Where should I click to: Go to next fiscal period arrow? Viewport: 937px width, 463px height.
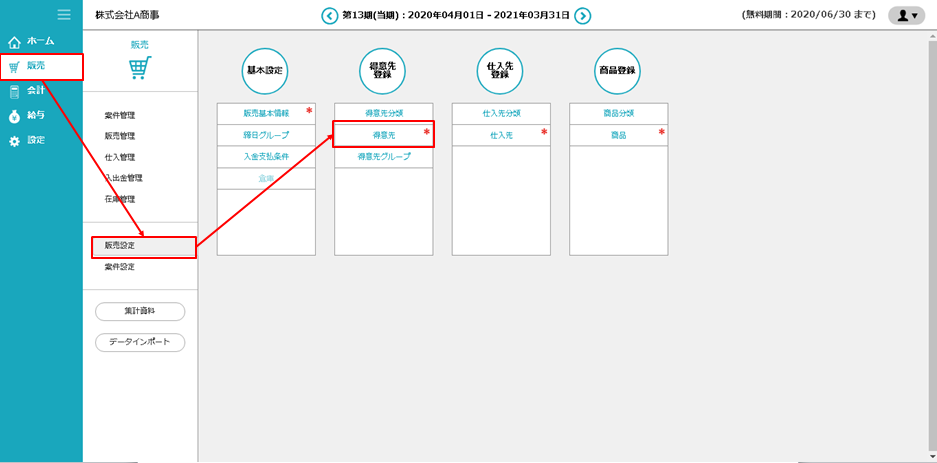pyautogui.click(x=583, y=15)
